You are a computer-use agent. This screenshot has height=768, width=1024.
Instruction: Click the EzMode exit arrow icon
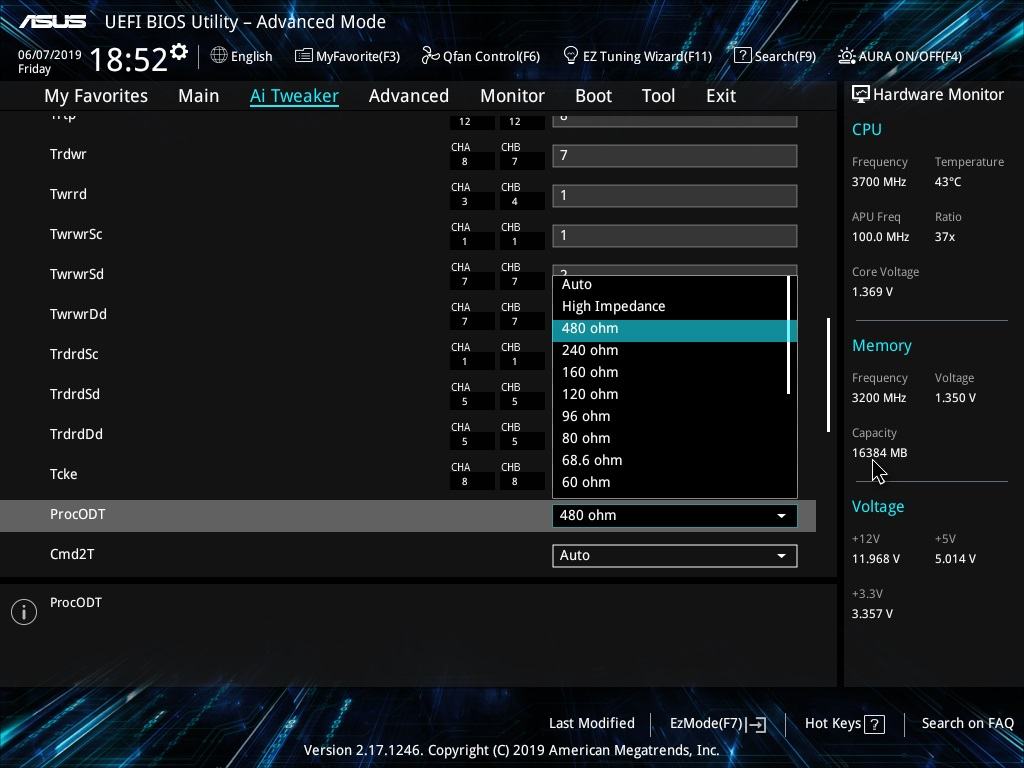point(756,724)
